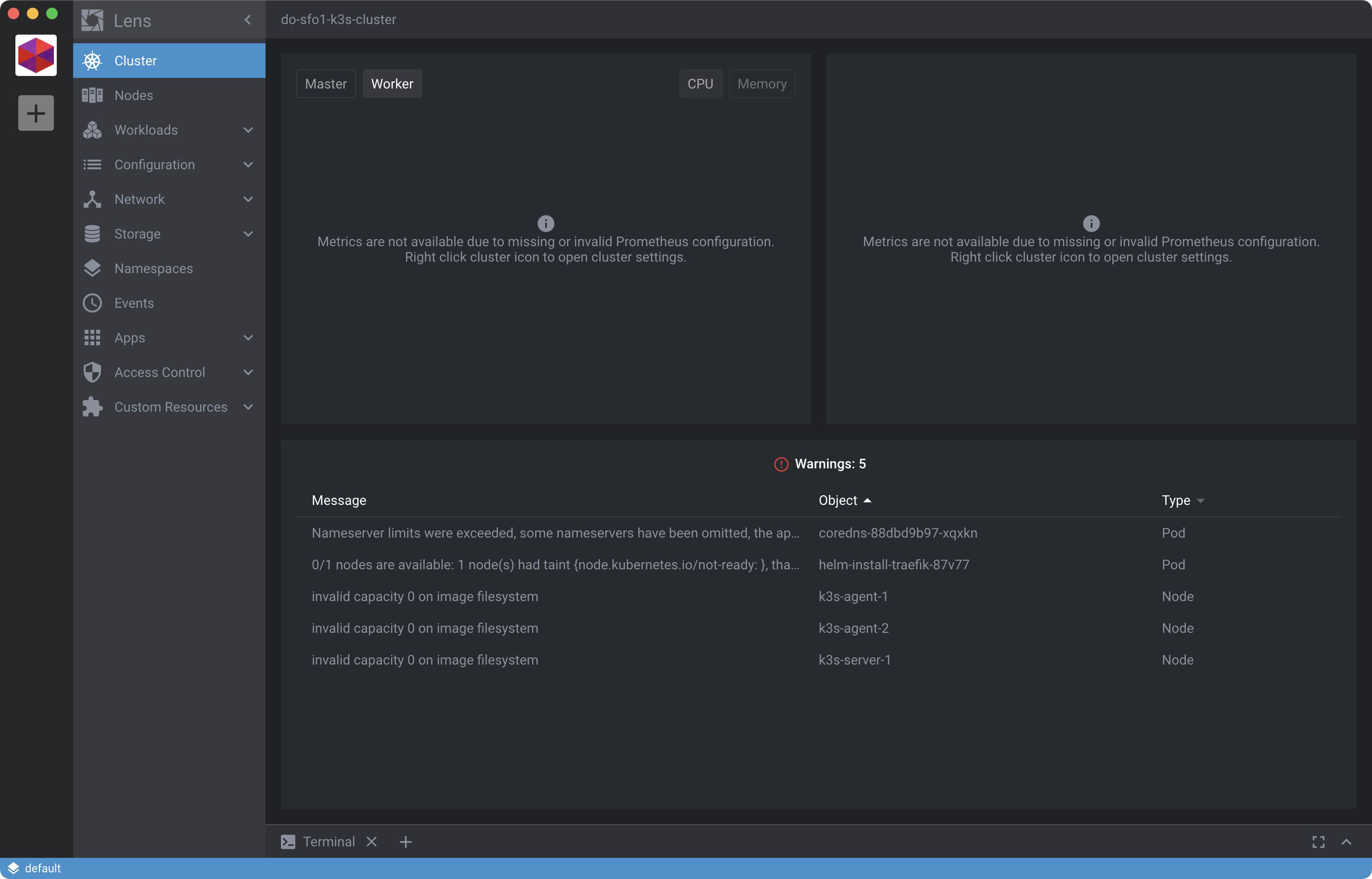Open the Cluster sidebar item
This screenshot has height=879, width=1372.
pyautogui.click(x=169, y=61)
